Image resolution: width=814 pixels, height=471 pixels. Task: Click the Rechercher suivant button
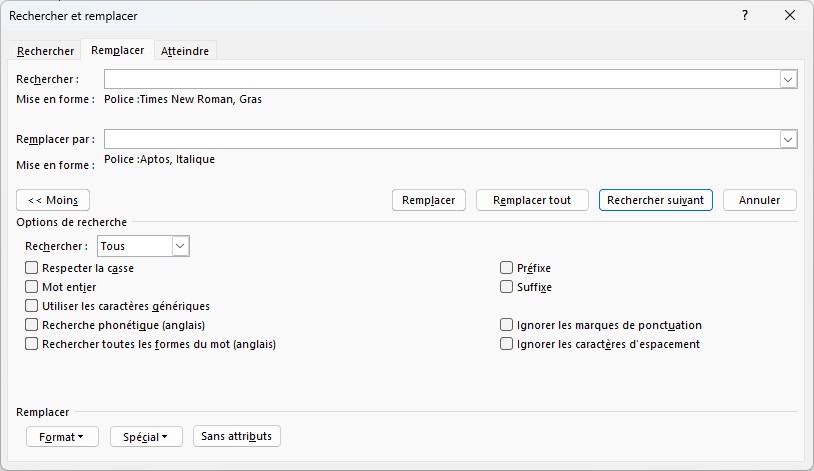(656, 200)
